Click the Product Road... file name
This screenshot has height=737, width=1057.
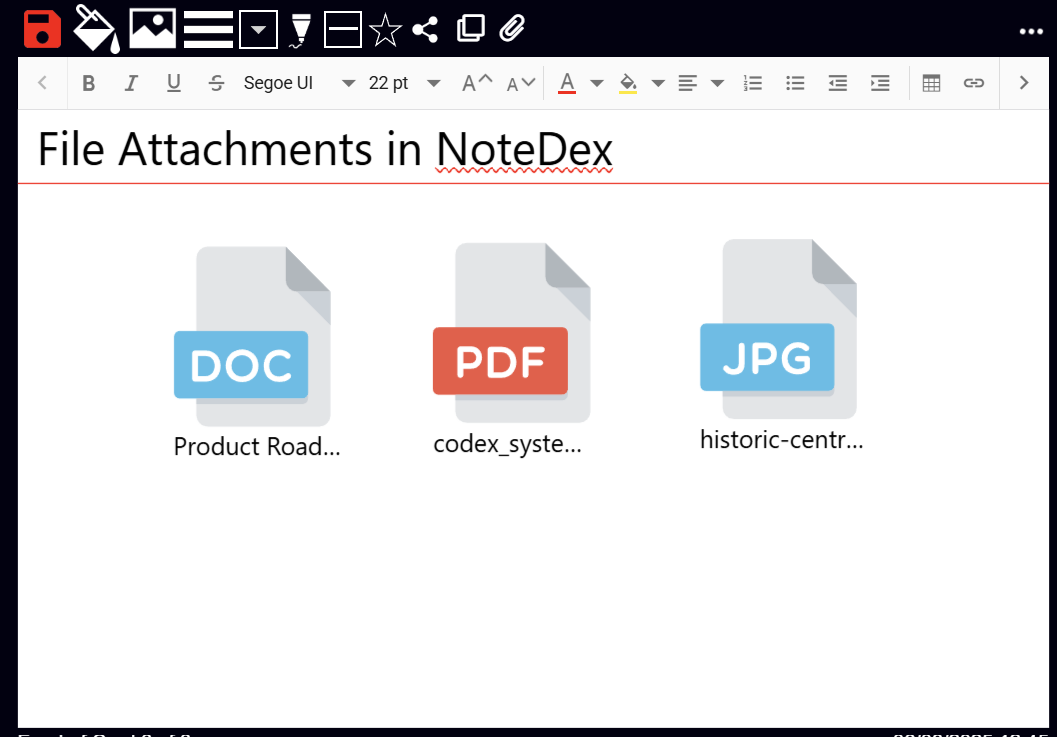click(x=257, y=446)
